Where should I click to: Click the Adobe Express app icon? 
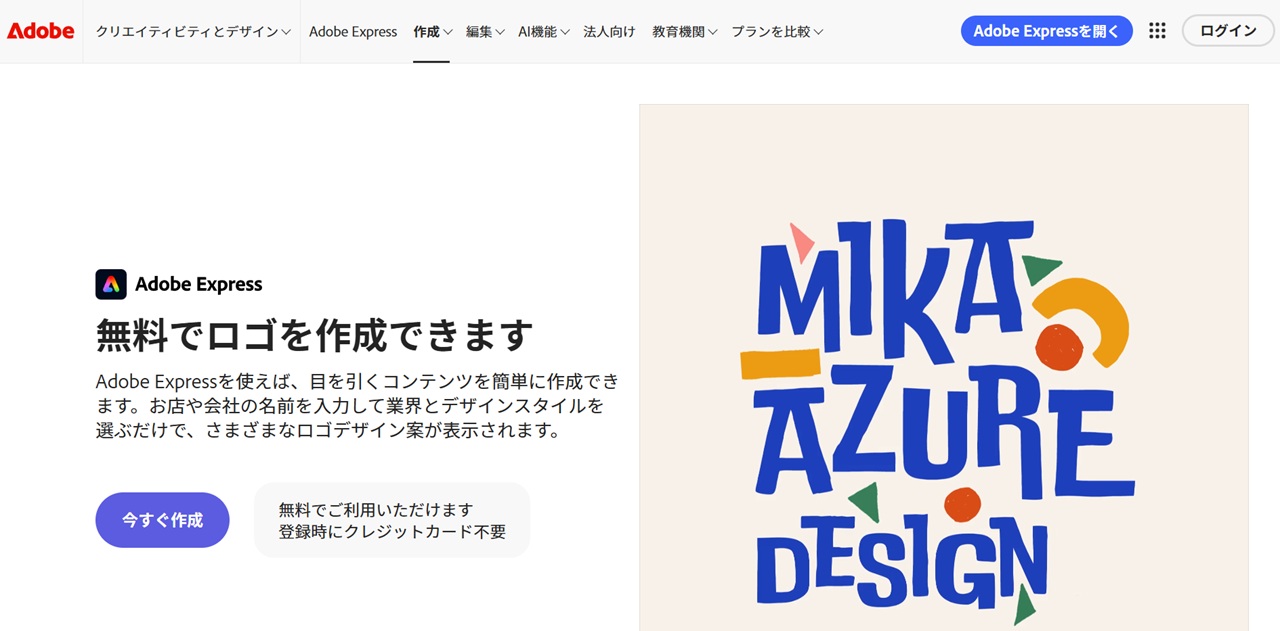click(111, 284)
